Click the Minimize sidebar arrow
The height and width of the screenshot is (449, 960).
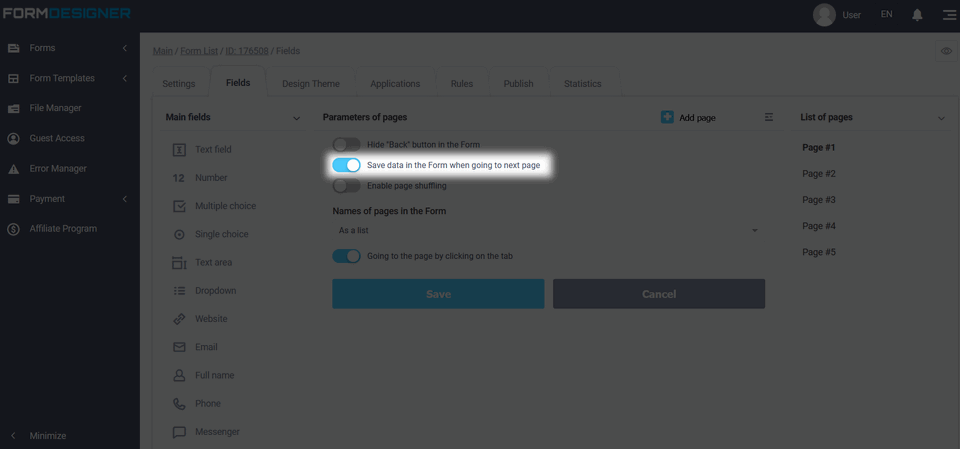[13, 436]
